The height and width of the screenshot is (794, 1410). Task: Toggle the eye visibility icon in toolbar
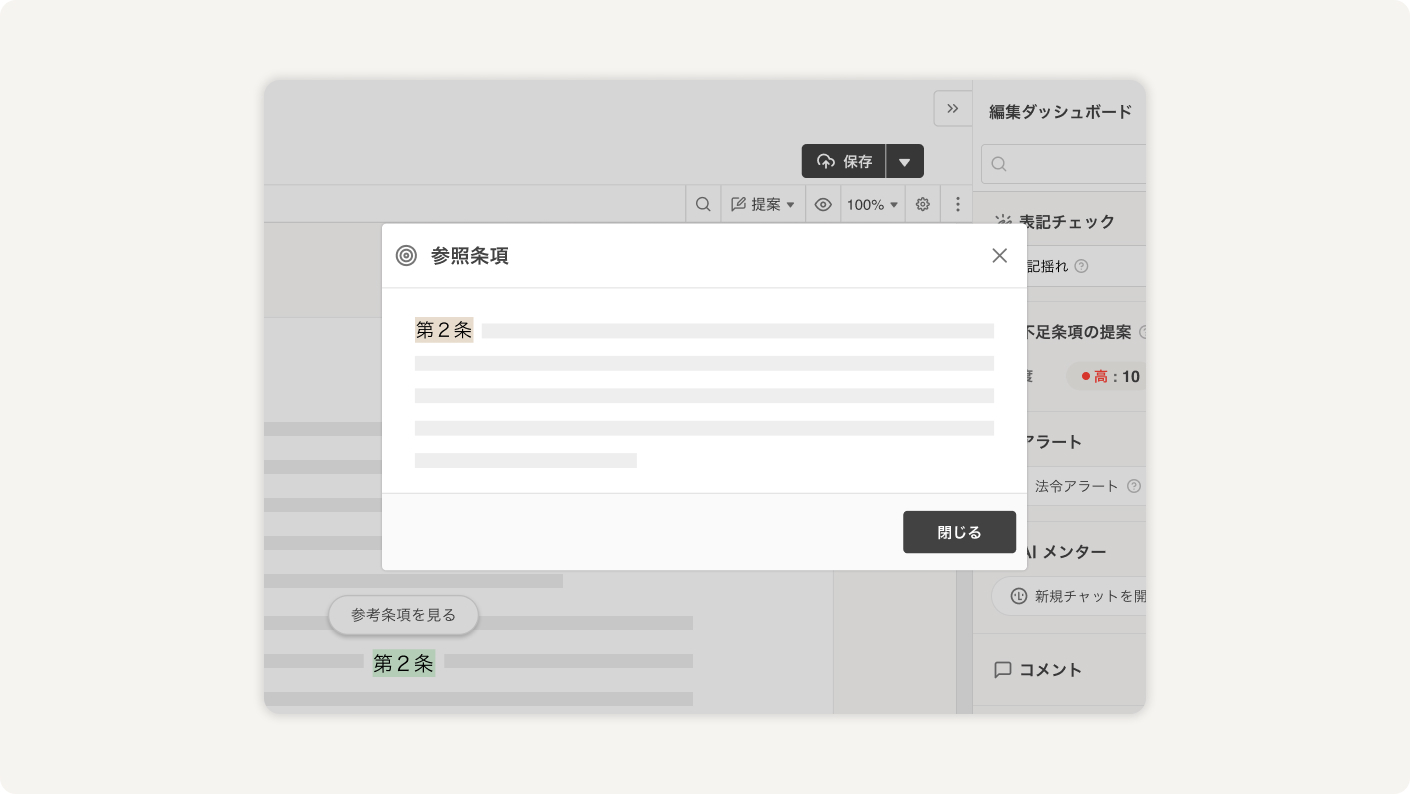point(823,204)
